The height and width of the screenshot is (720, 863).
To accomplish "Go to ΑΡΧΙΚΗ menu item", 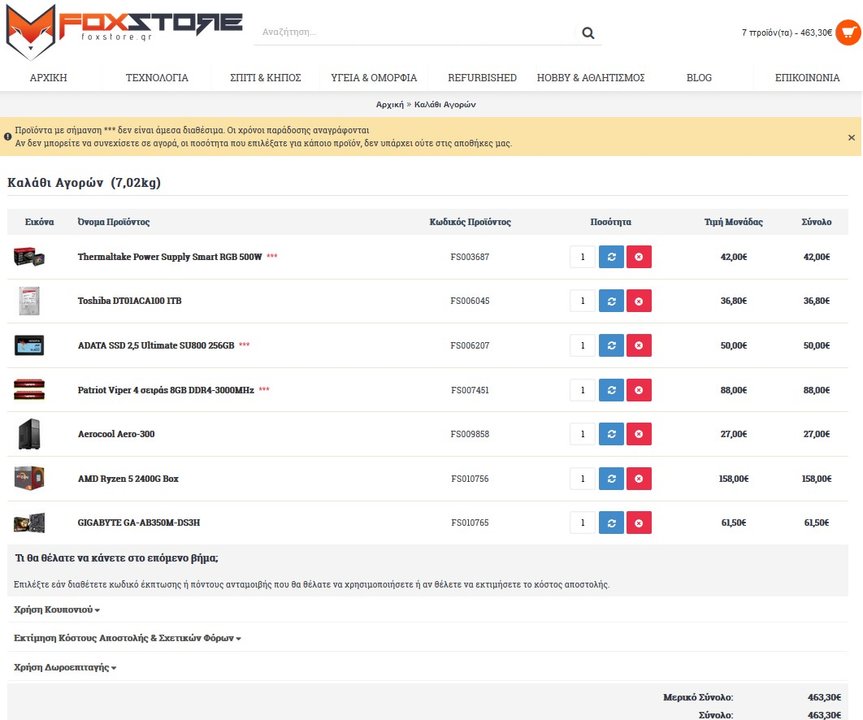I will tap(48, 78).
